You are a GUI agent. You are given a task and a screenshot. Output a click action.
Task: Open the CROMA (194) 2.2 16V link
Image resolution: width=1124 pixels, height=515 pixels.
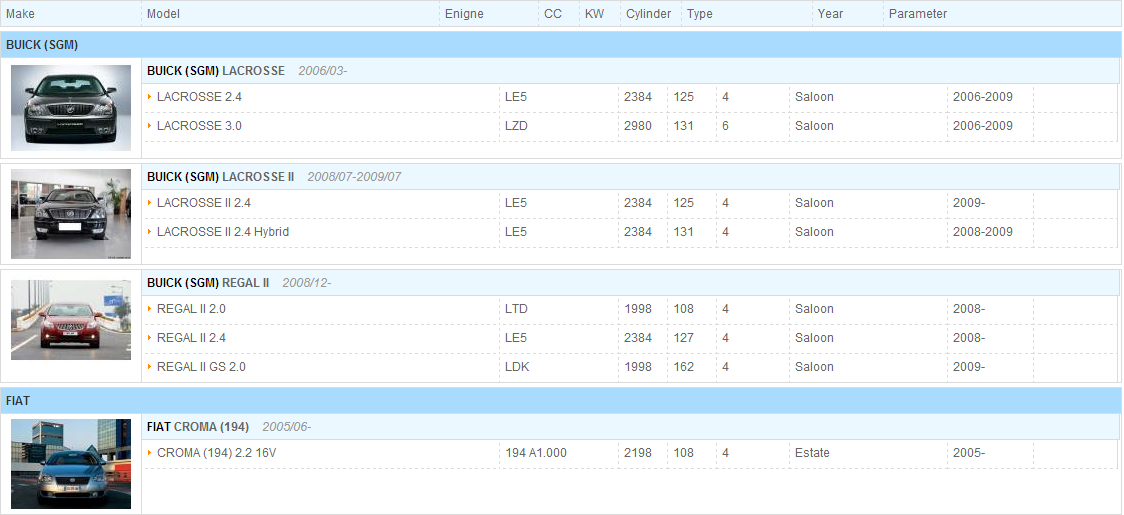coord(216,453)
